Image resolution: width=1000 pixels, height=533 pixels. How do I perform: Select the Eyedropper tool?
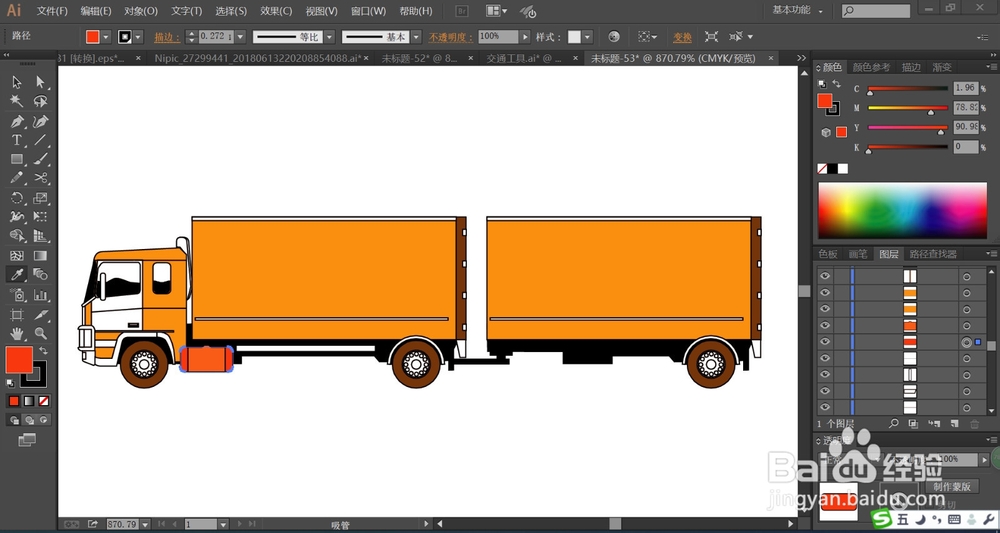pyautogui.click(x=17, y=274)
